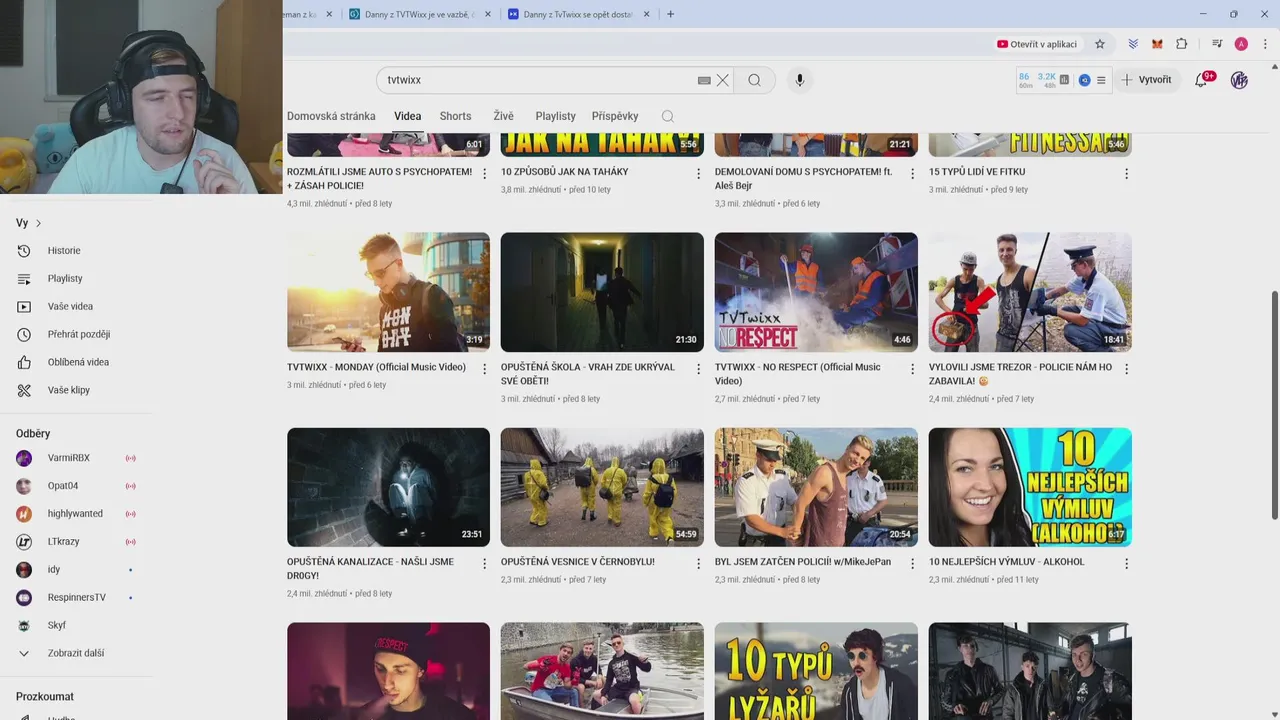Bookmark this page with the star
The image size is (1280, 720).
point(1100,44)
